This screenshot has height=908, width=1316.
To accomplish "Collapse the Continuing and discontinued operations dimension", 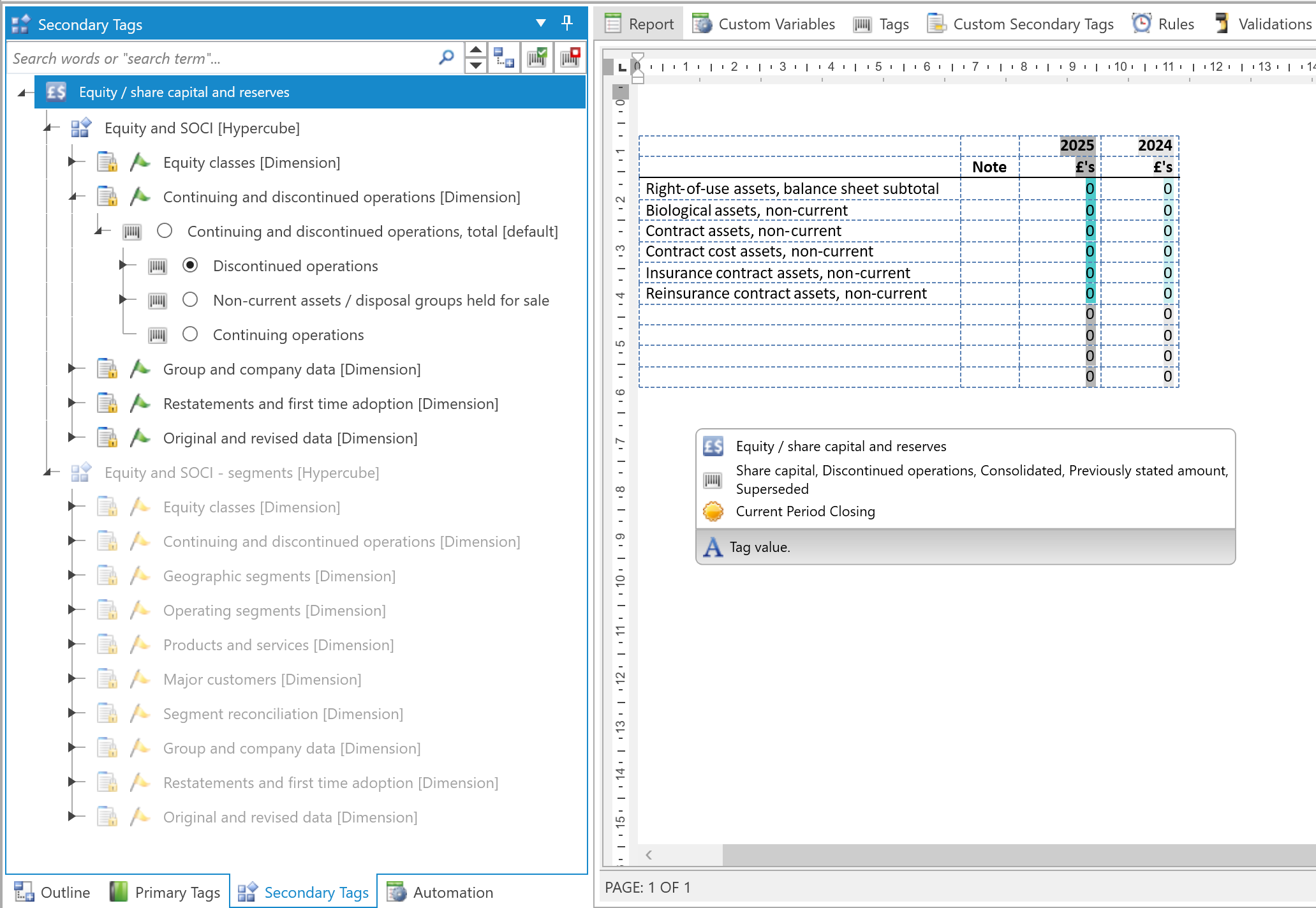I will pyautogui.click(x=72, y=197).
